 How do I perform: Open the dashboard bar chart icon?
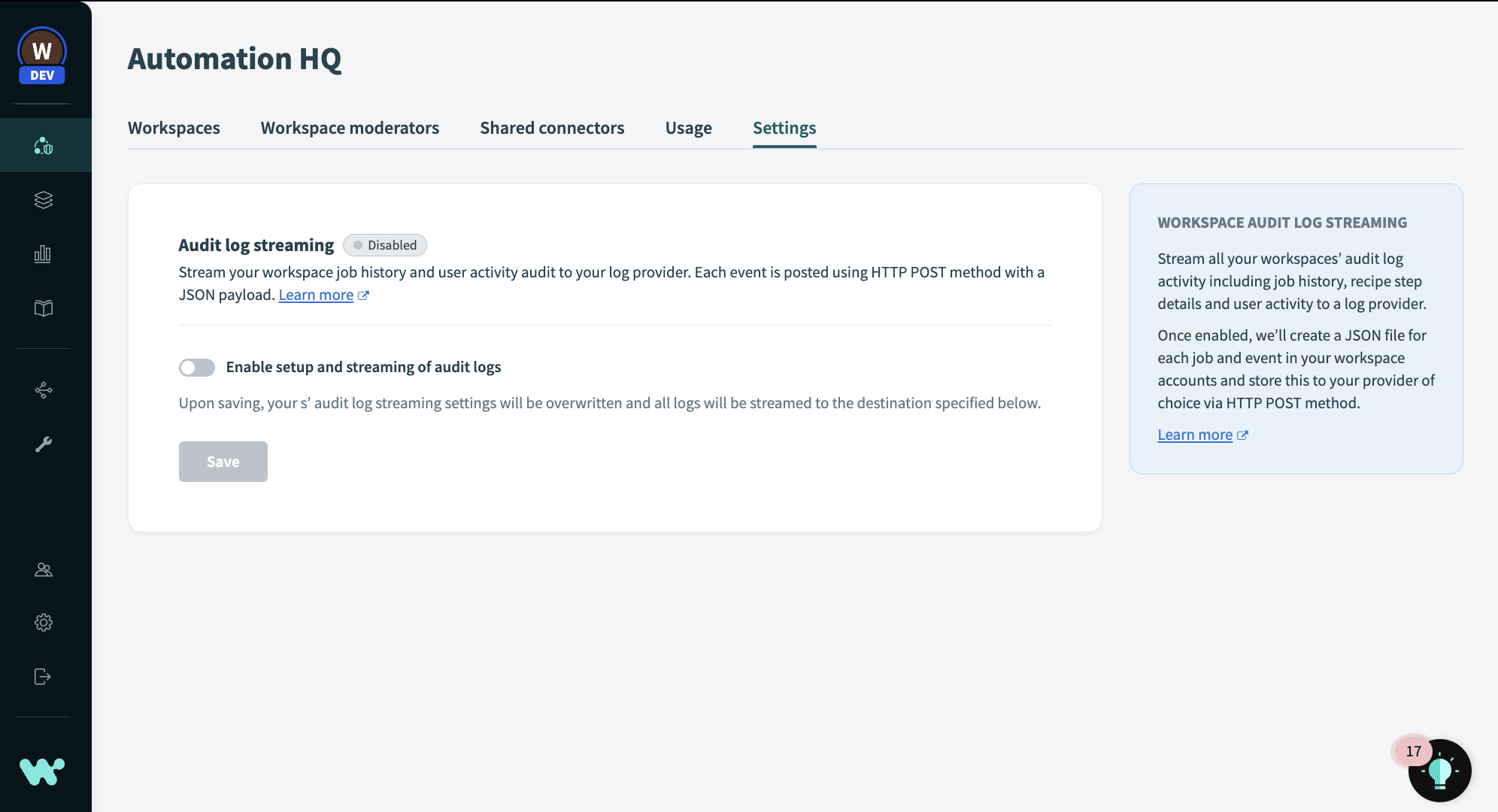(44, 254)
